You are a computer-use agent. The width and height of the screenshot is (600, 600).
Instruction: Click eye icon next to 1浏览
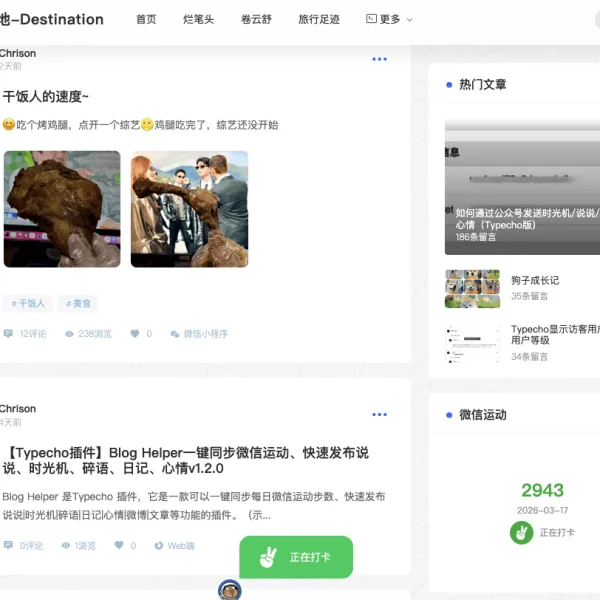(66, 545)
